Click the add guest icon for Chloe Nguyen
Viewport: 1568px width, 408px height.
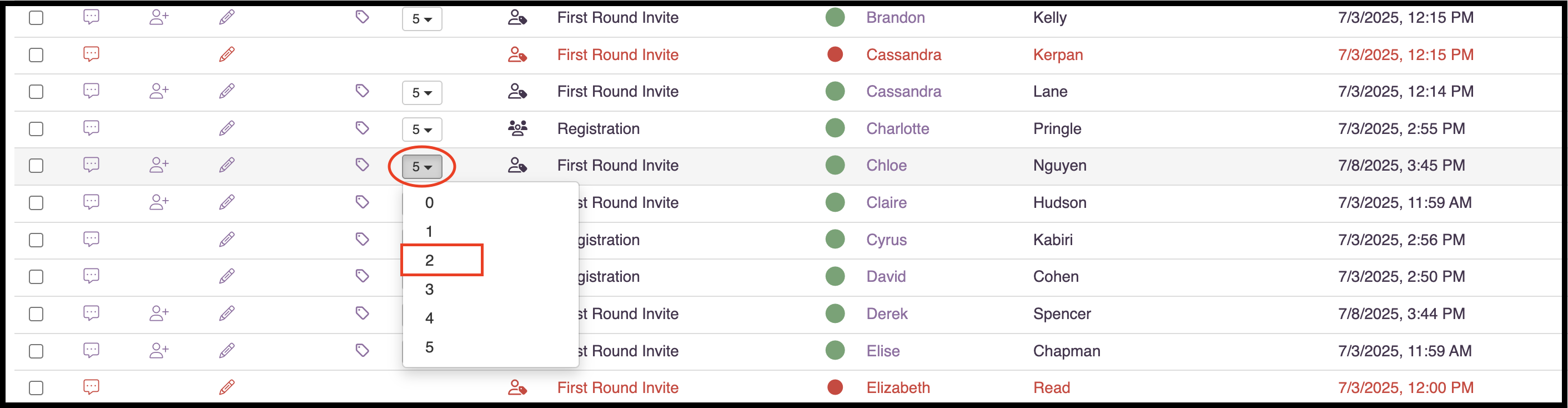(x=159, y=165)
